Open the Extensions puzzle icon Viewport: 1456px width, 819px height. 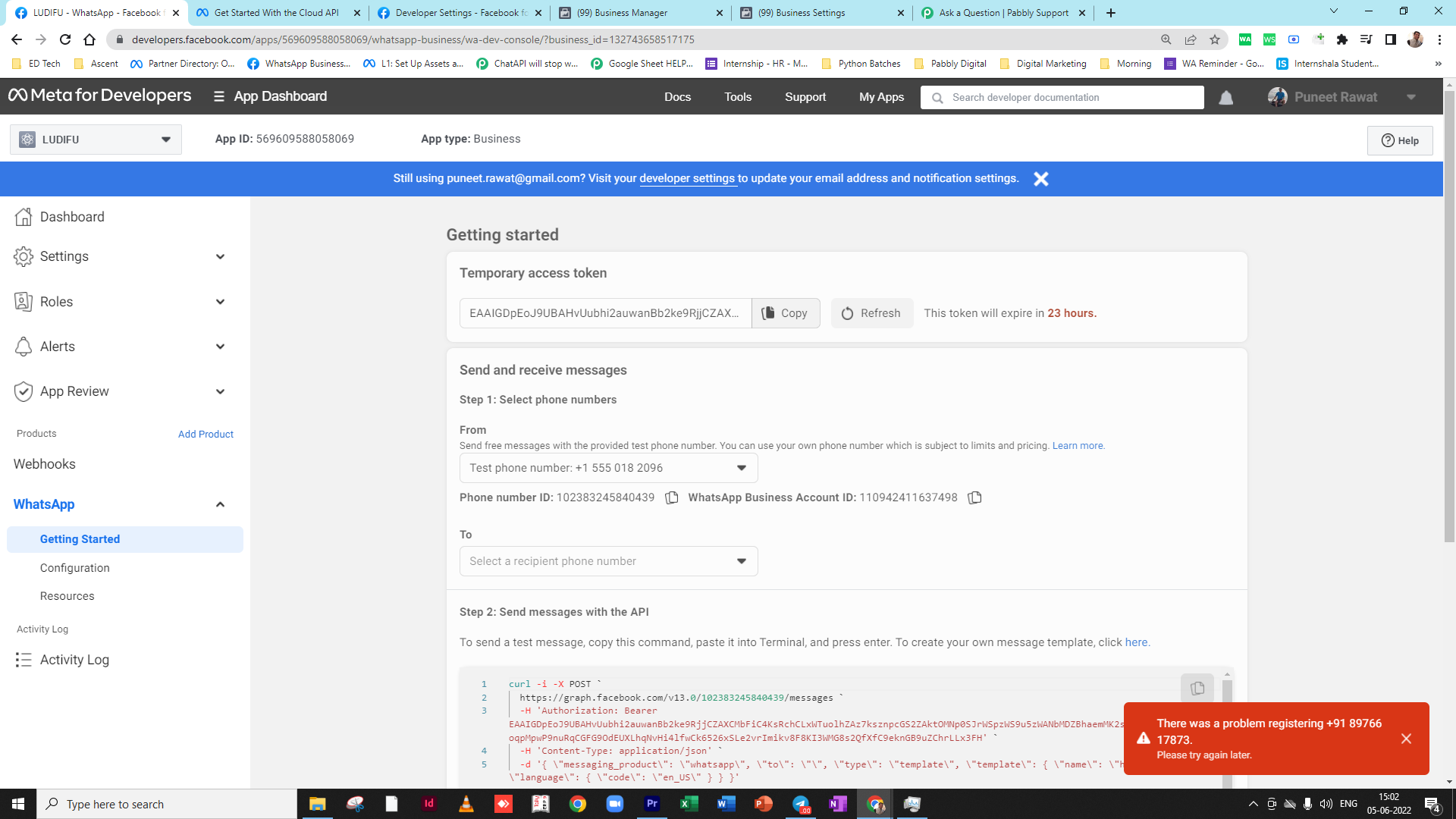tap(1342, 39)
